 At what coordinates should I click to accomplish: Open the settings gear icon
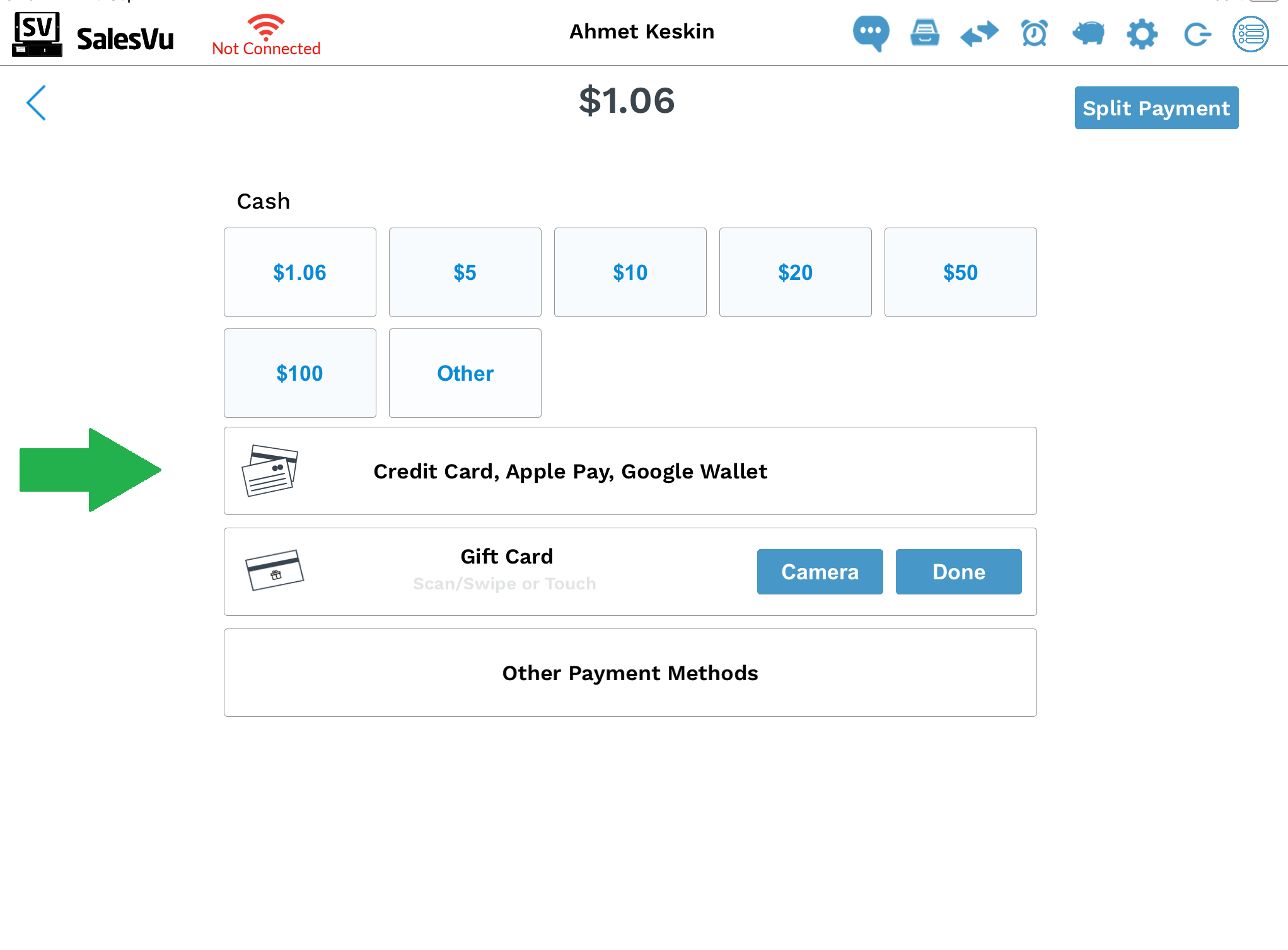point(1142,34)
